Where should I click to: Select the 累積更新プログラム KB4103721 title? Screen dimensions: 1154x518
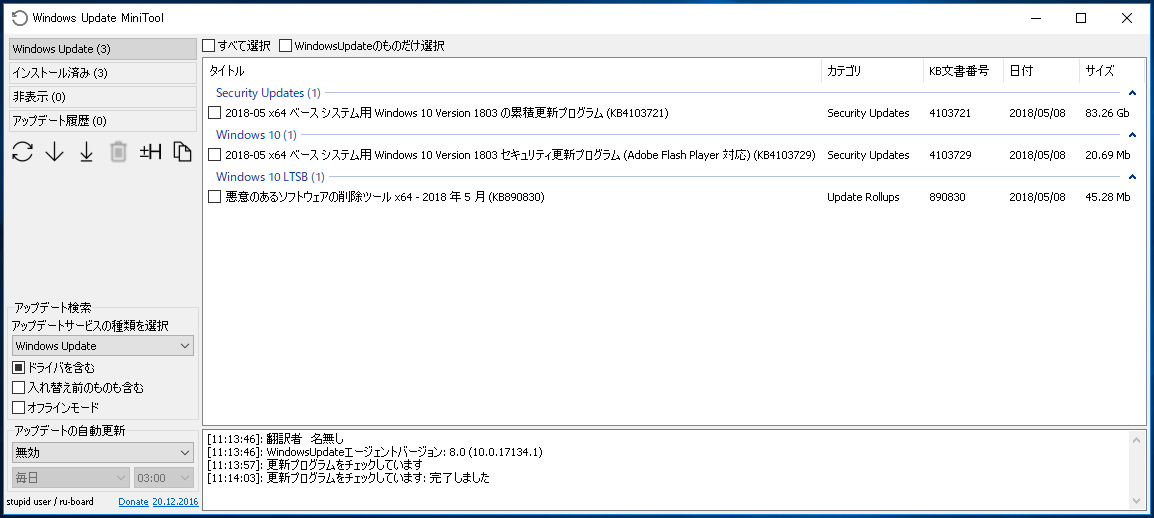447,113
